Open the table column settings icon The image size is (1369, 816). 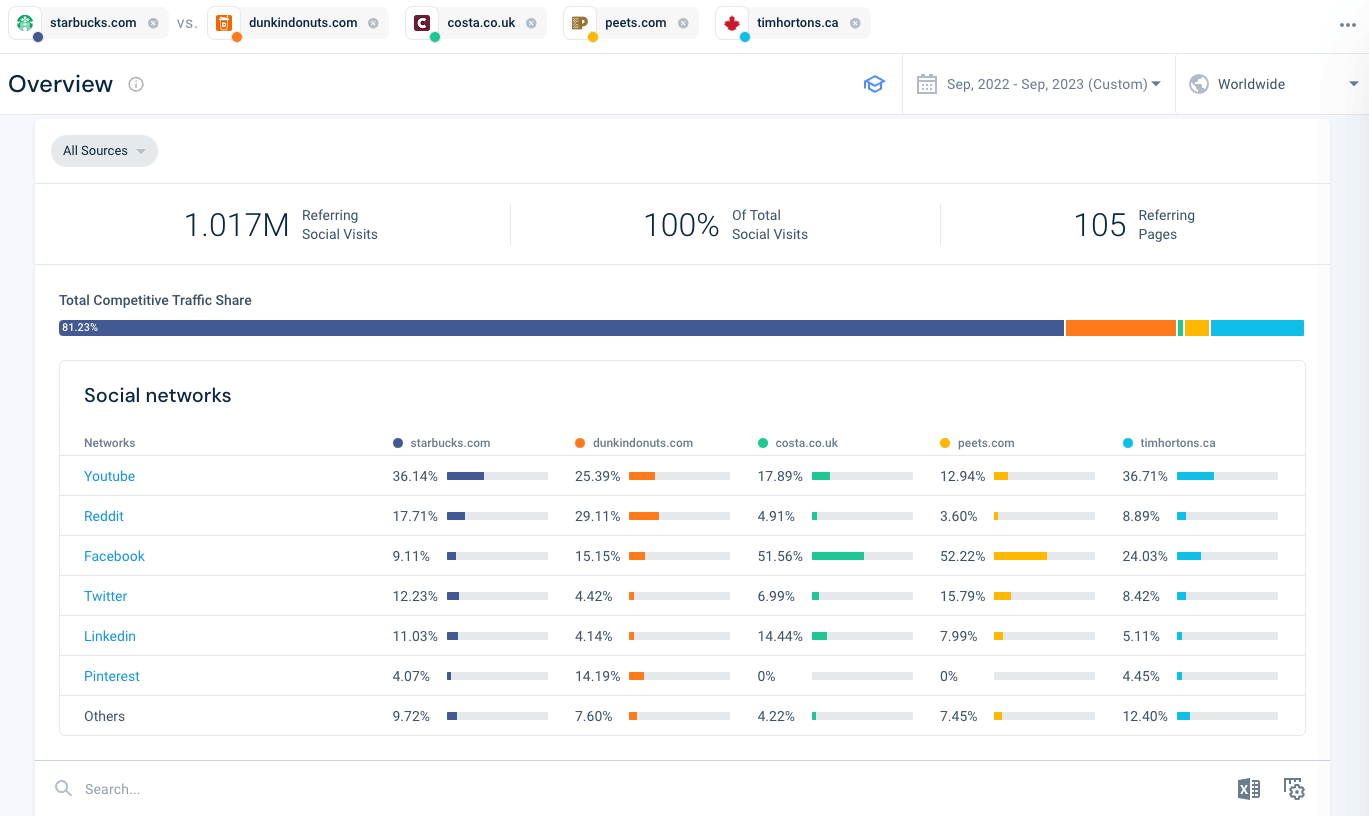1294,789
